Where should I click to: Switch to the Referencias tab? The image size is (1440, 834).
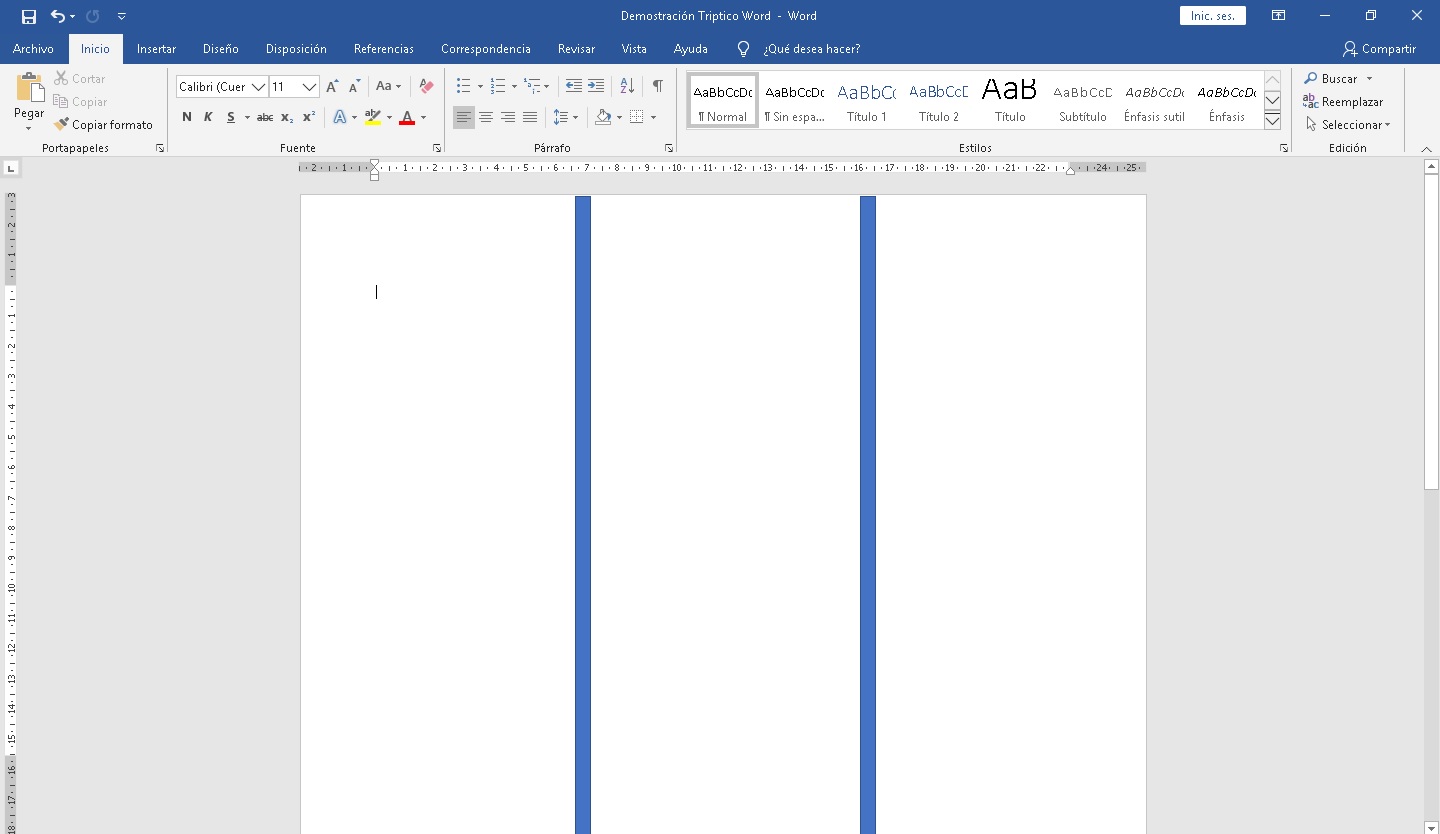pos(383,49)
